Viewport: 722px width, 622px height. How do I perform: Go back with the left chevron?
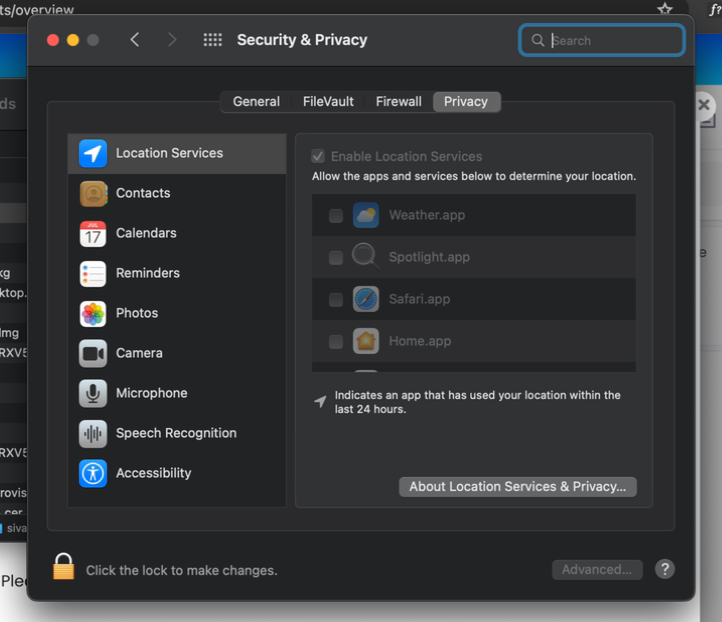[134, 40]
